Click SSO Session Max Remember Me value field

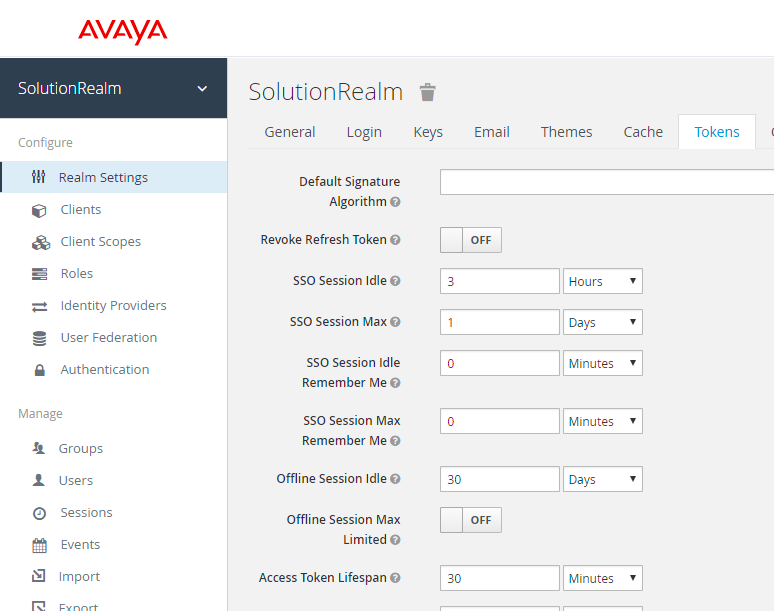tap(500, 421)
